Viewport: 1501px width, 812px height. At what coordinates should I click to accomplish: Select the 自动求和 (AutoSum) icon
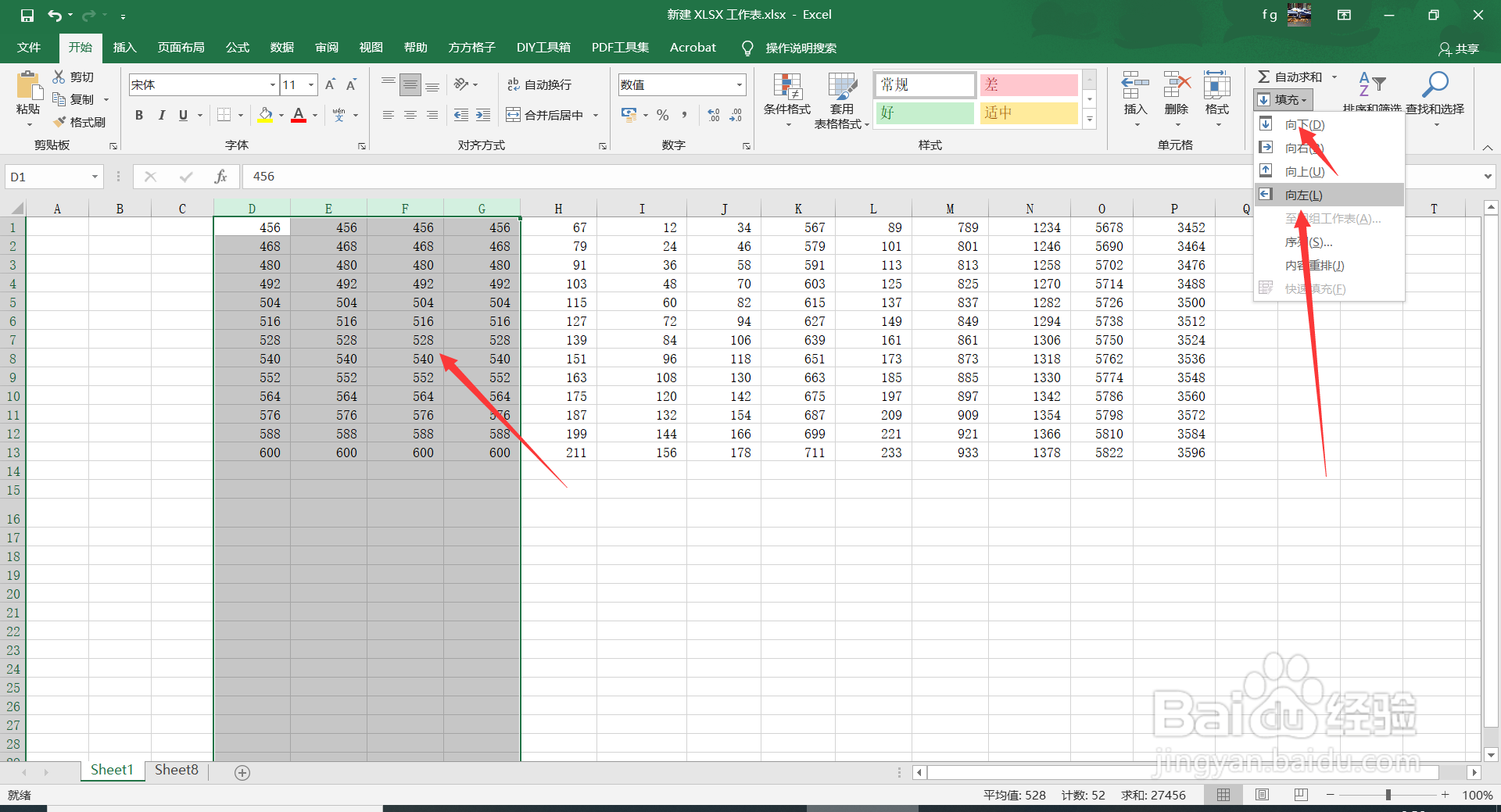point(1290,77)
